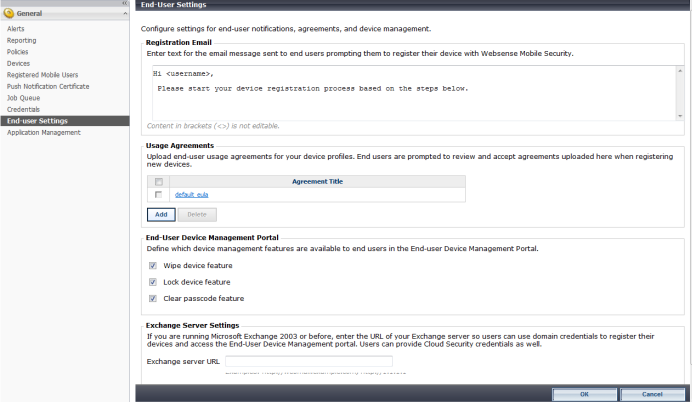The image size is (692, 402).
Task: Check the select-all agreements header checkbox
Action: point(159,182)
